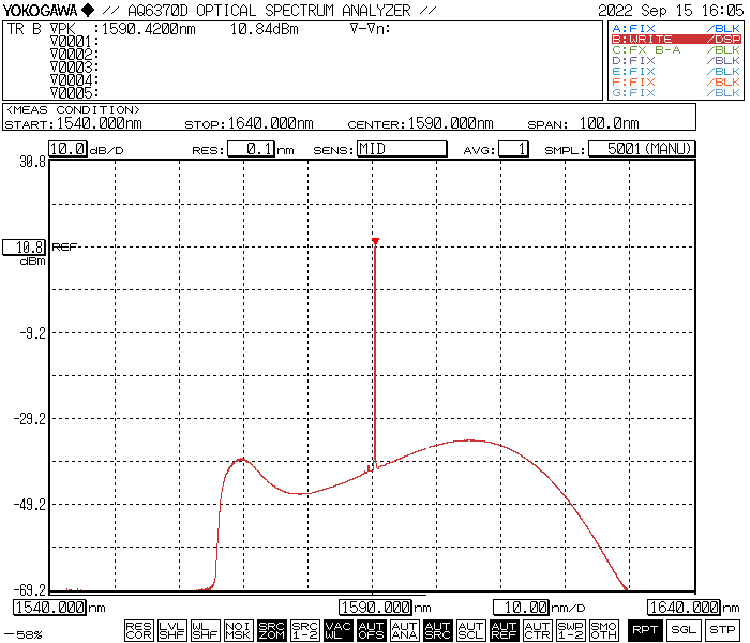
Task: Click the 1590.000 nm center wavelength field
Action: coord(375,606)
